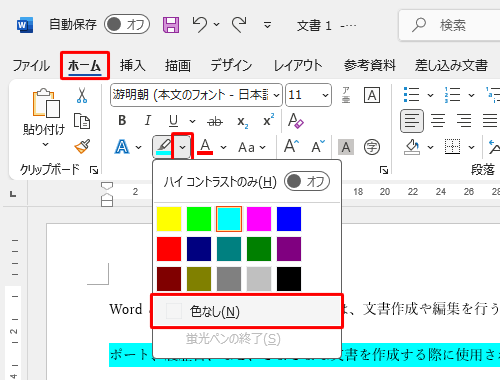500x380 pixels.
Task: Redo the last action
Action: pos(240,25)
